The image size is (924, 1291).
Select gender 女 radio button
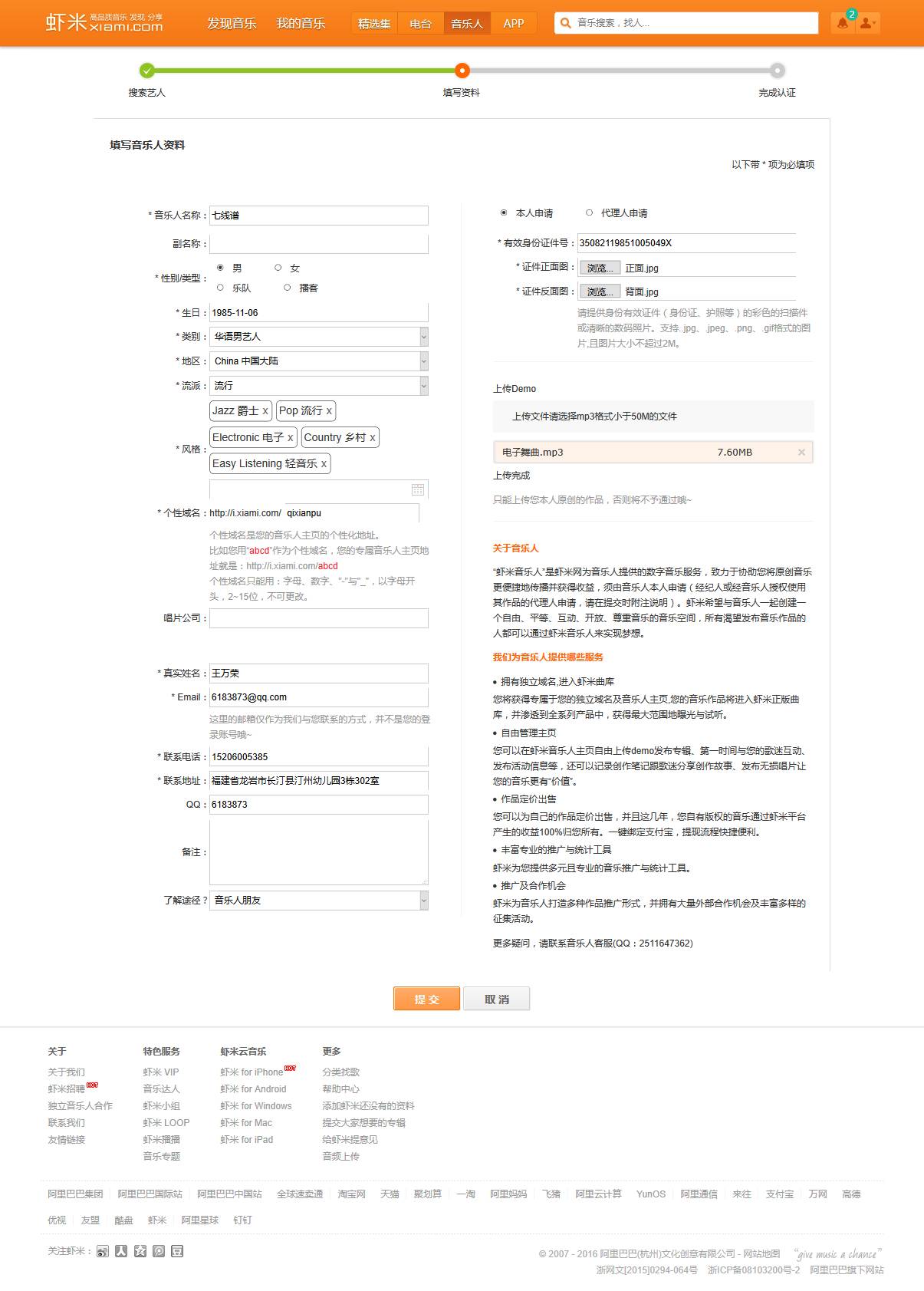point(278,268)
